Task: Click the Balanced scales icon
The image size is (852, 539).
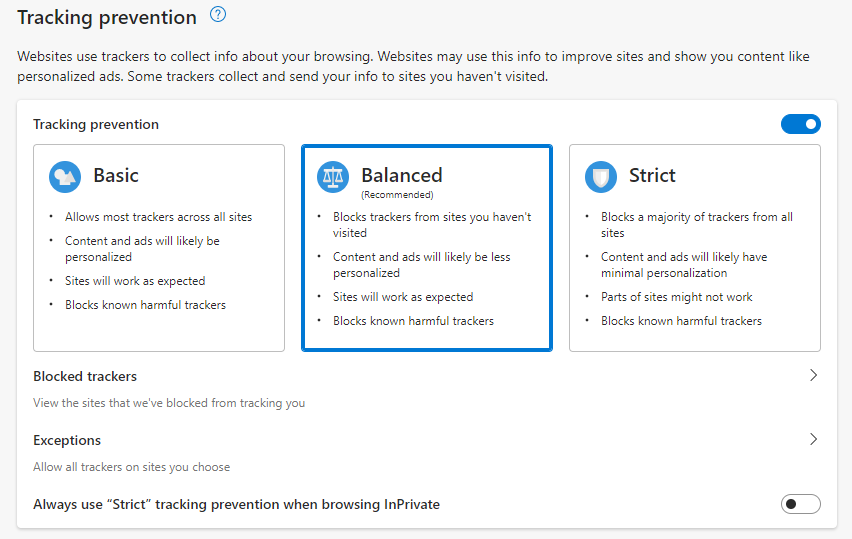Action: click(333, 177)
